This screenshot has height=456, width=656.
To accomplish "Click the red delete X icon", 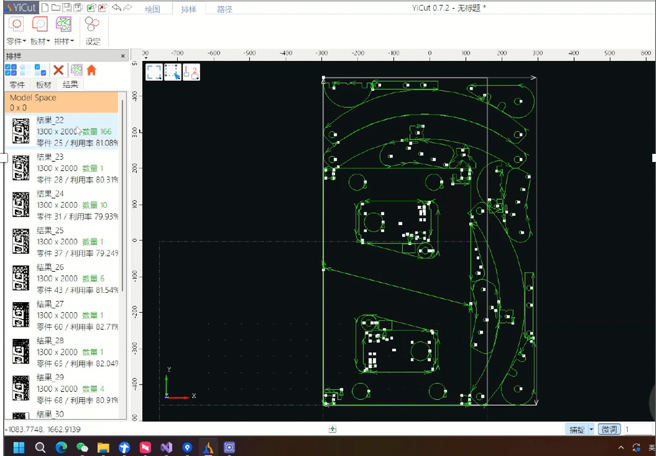I will [58, 70].
